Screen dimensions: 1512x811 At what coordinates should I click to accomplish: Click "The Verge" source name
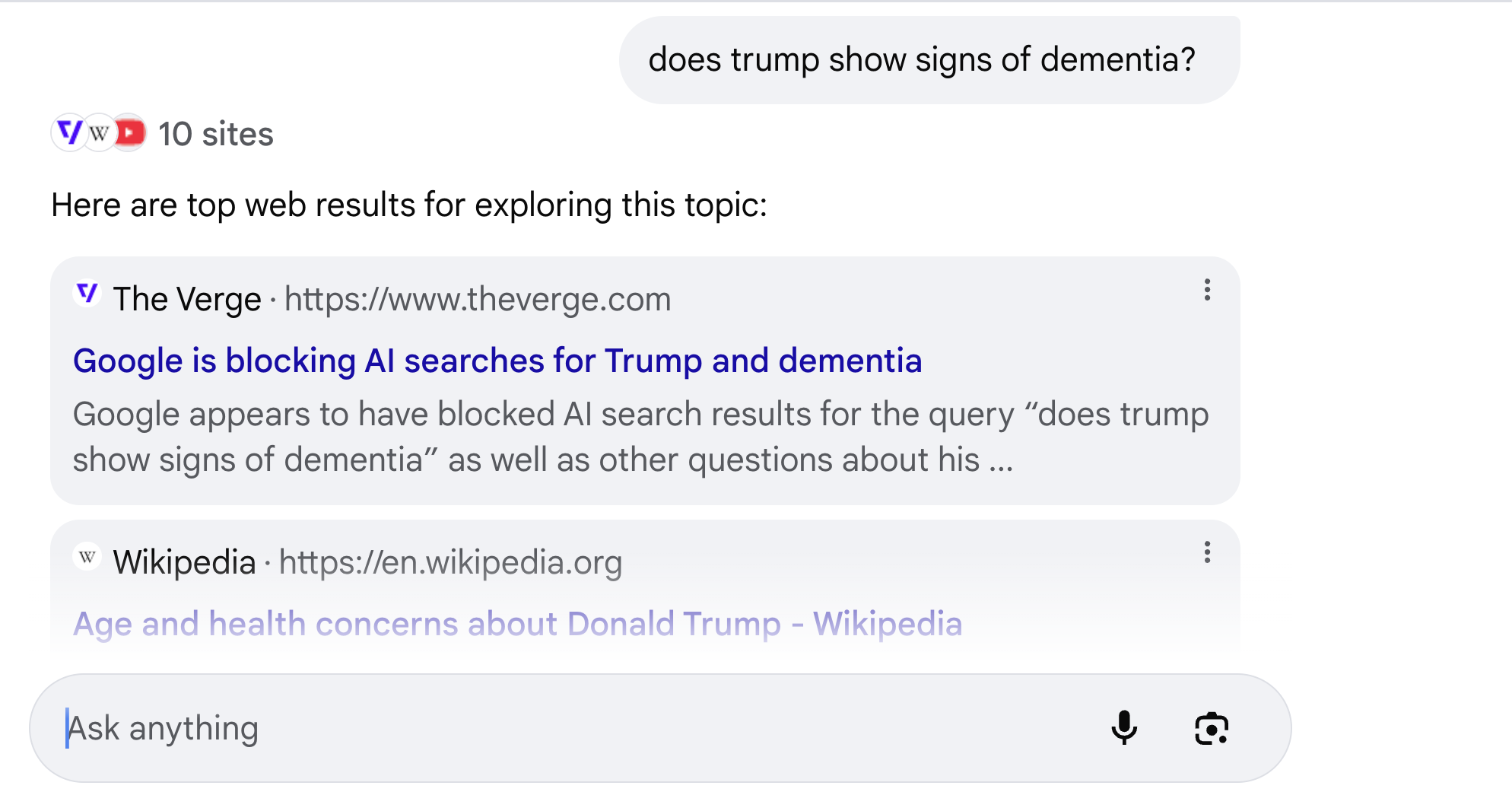(x=187, y=300)
